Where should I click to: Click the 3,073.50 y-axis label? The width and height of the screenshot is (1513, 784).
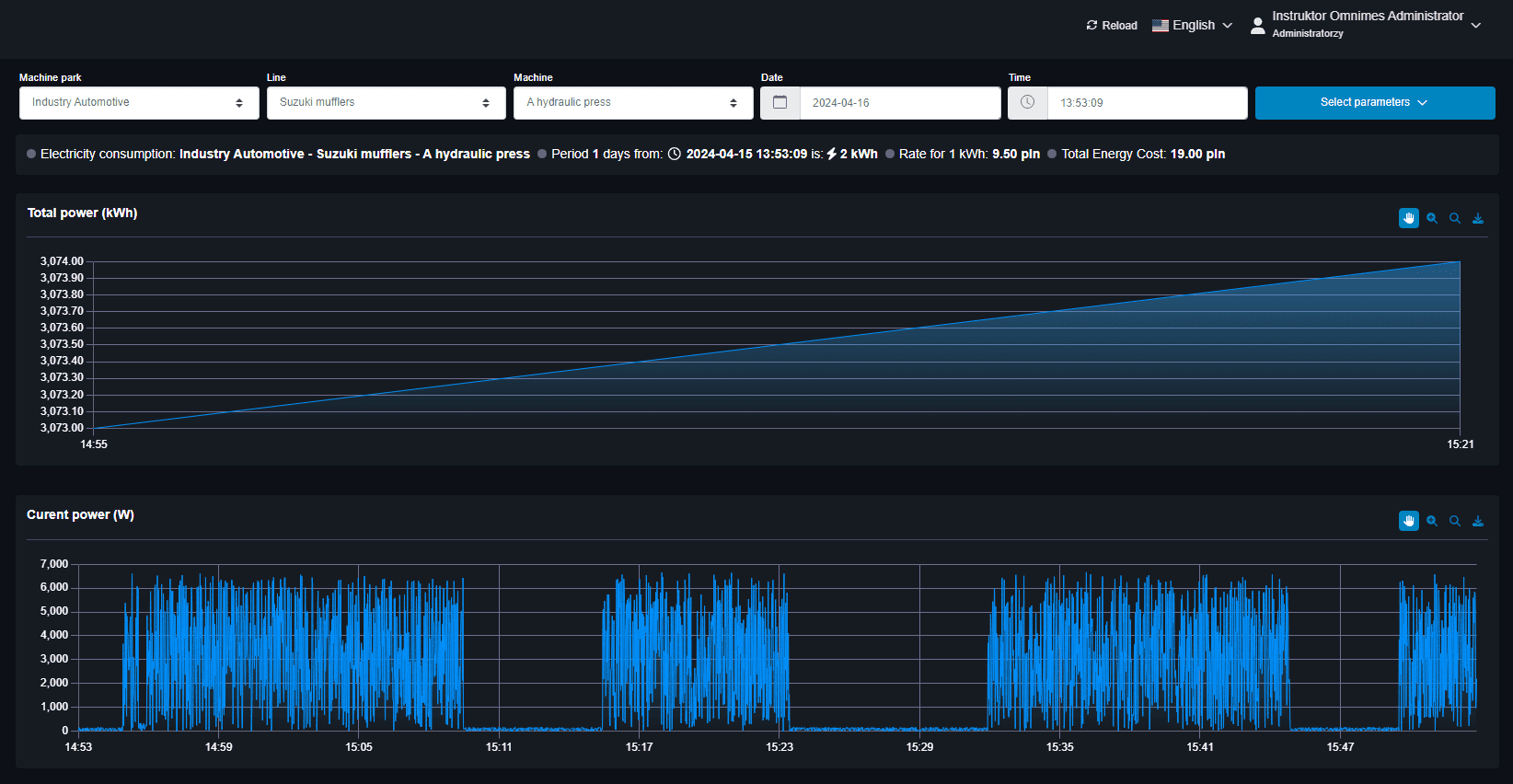tap(62, 344)
